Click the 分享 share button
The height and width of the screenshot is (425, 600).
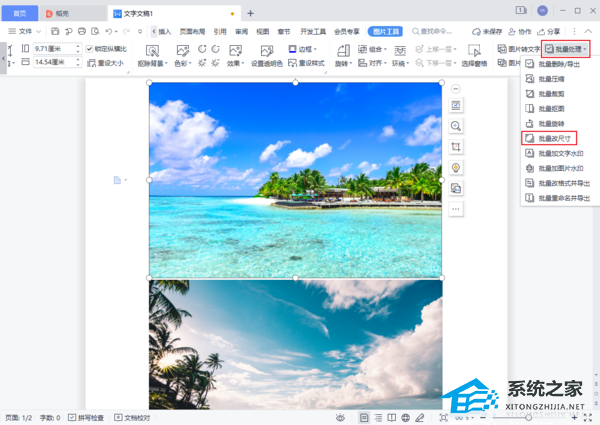pyautogui.click(x=549, y=31)
